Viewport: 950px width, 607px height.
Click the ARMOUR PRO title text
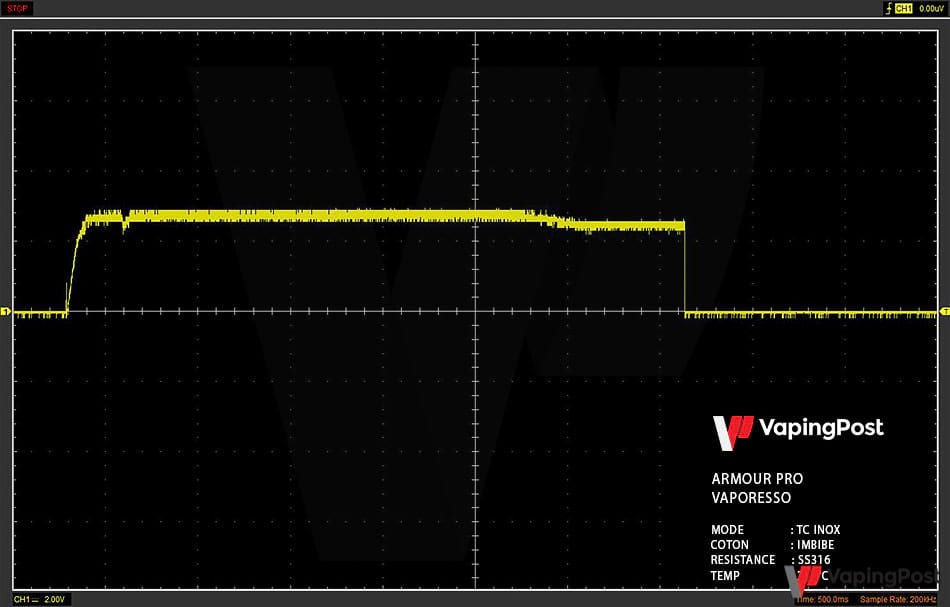pos(756,479)
